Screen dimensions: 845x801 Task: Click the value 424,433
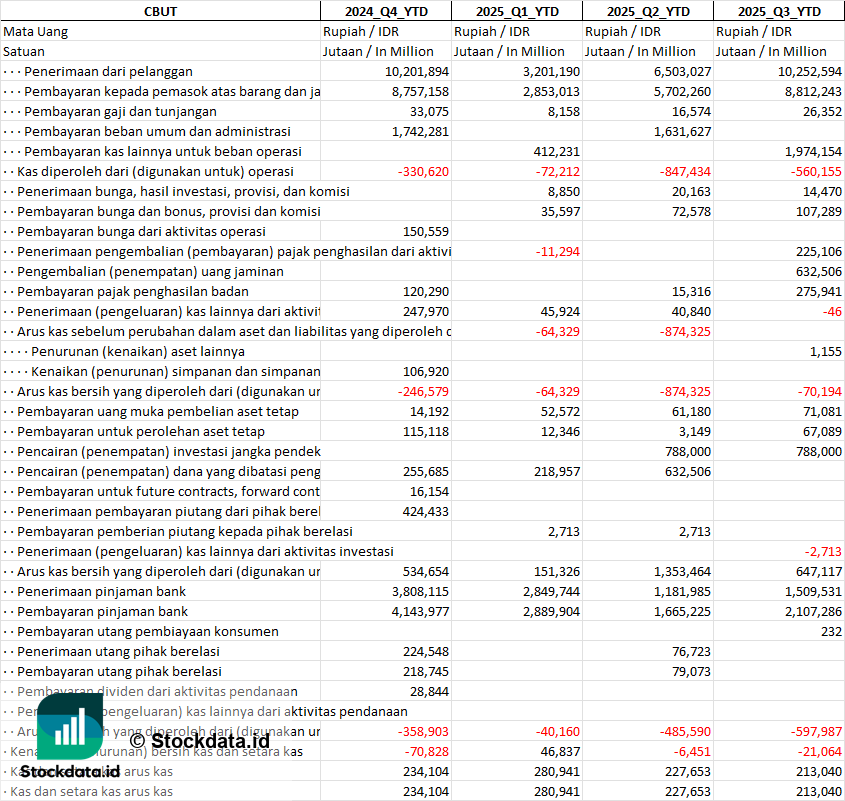click(x=426, y=512)
